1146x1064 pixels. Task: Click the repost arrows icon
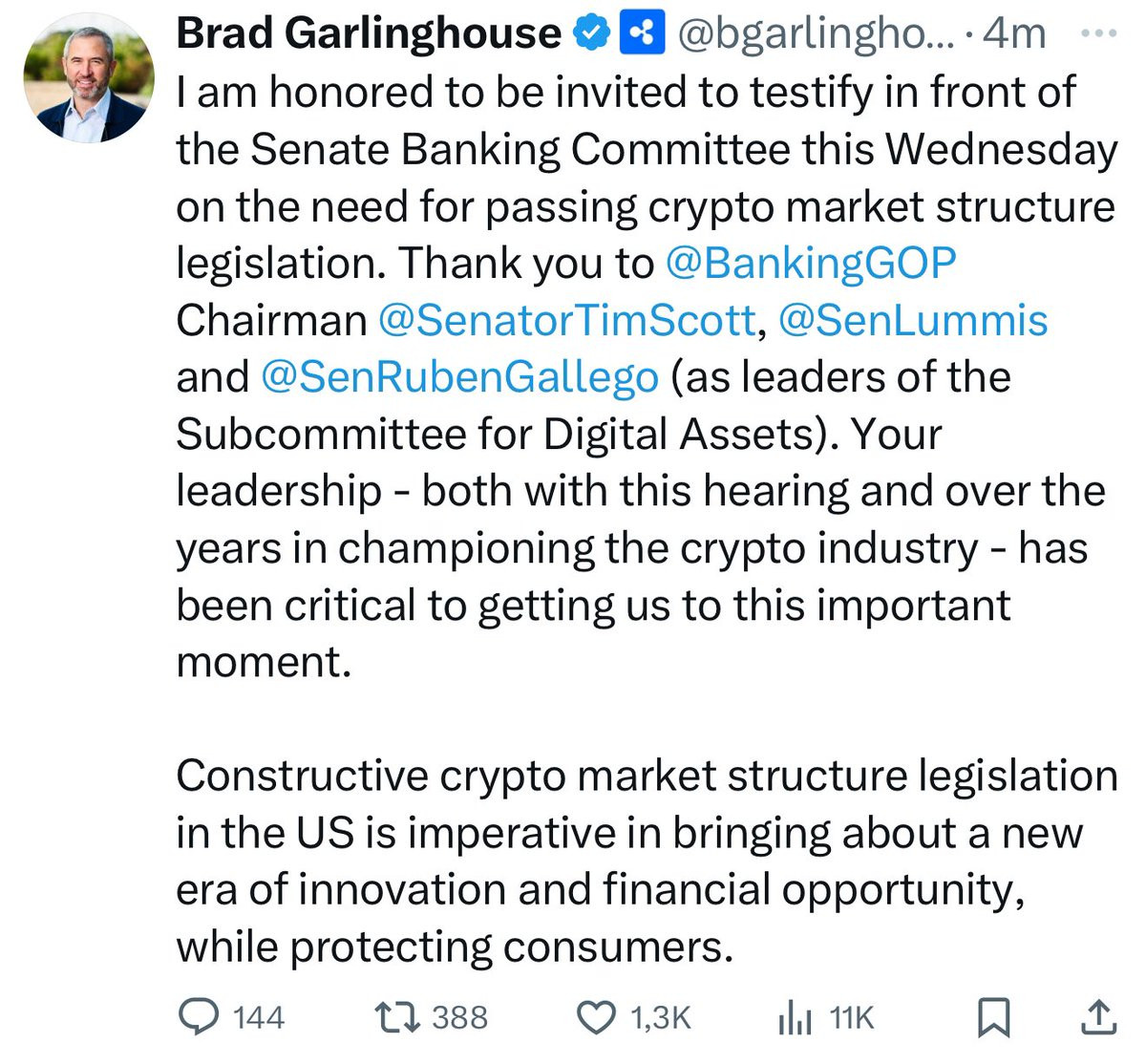point(395,1018)
